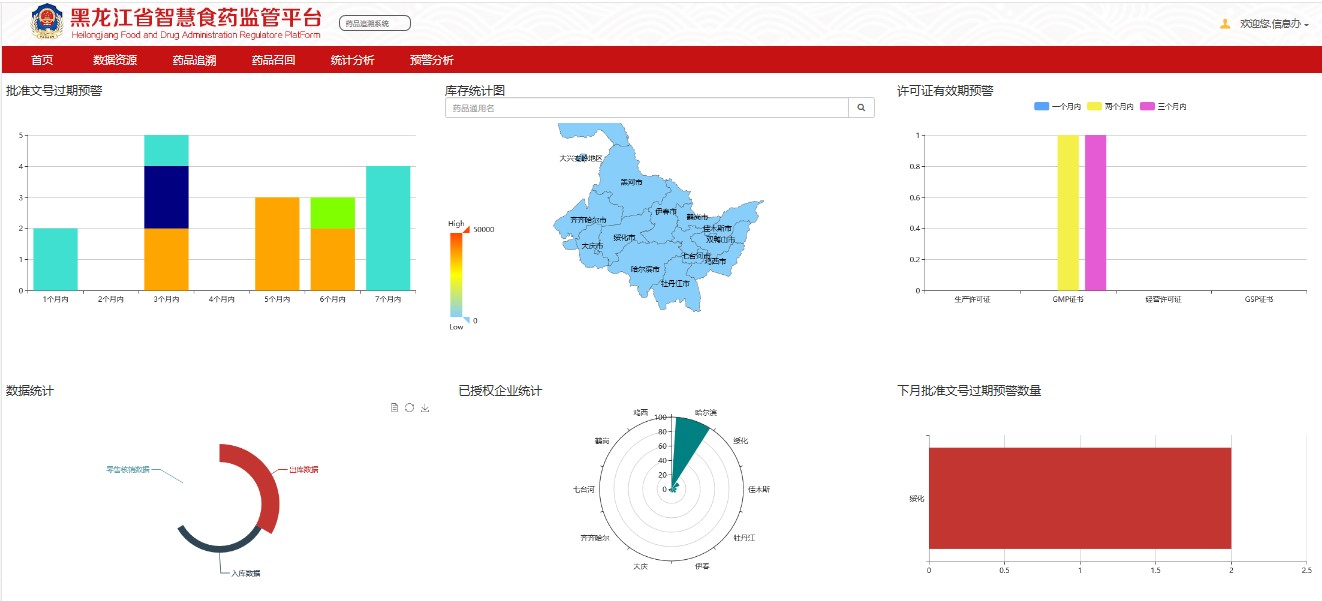
Task: Click 七台河 polar axis label
Action: click(x=584, y=489)
